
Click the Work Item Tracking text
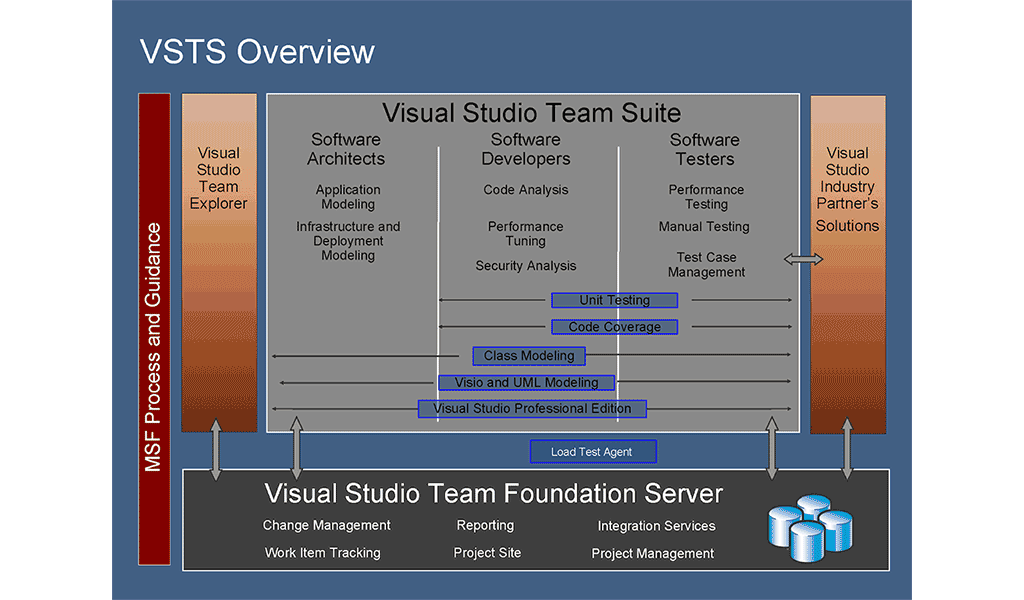[323, 552]
